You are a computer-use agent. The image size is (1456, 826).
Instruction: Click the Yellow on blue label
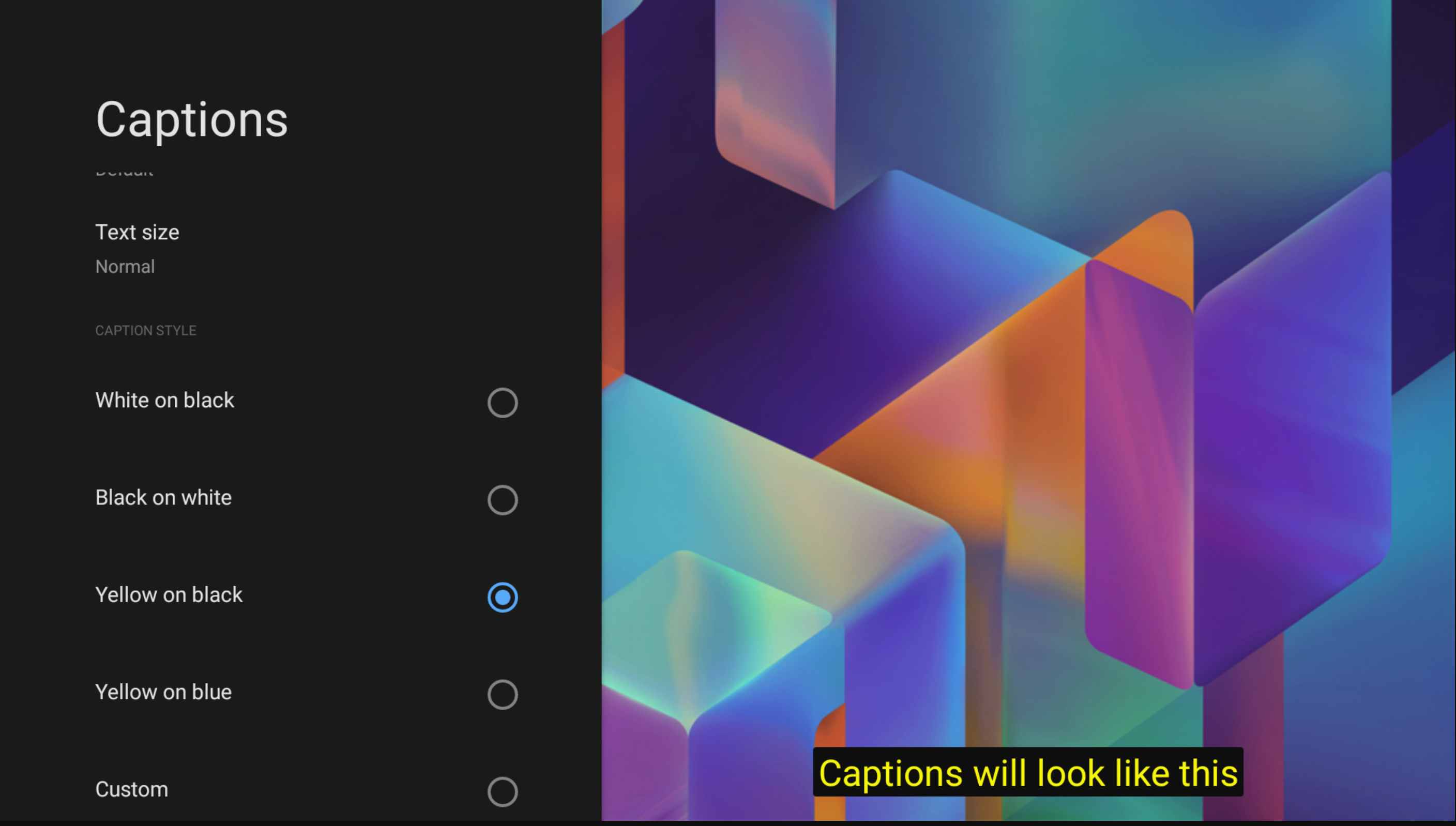pyautogui.click(x=163, y=692)
